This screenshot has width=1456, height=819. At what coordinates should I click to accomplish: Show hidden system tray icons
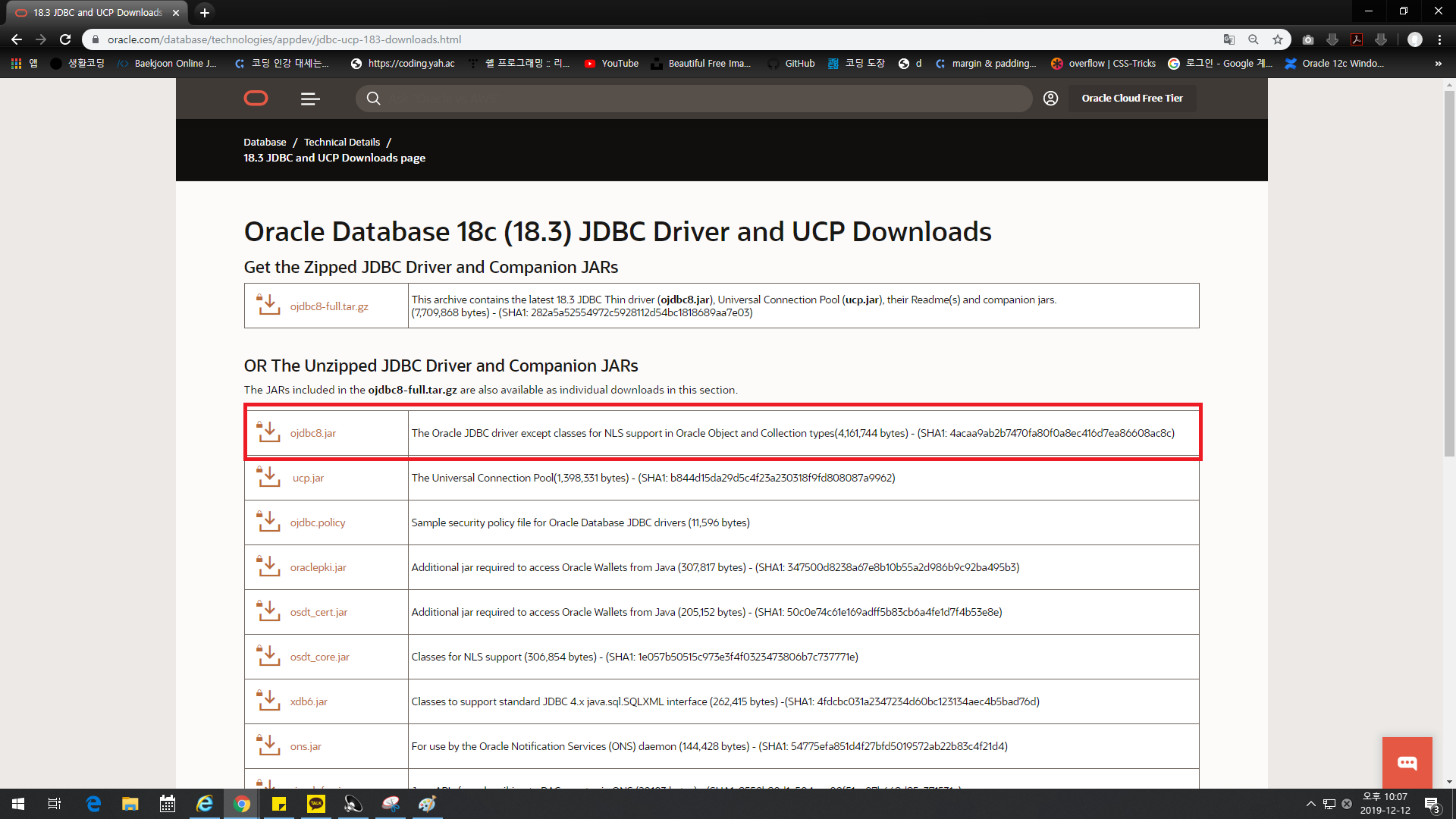pos(1310,804)
